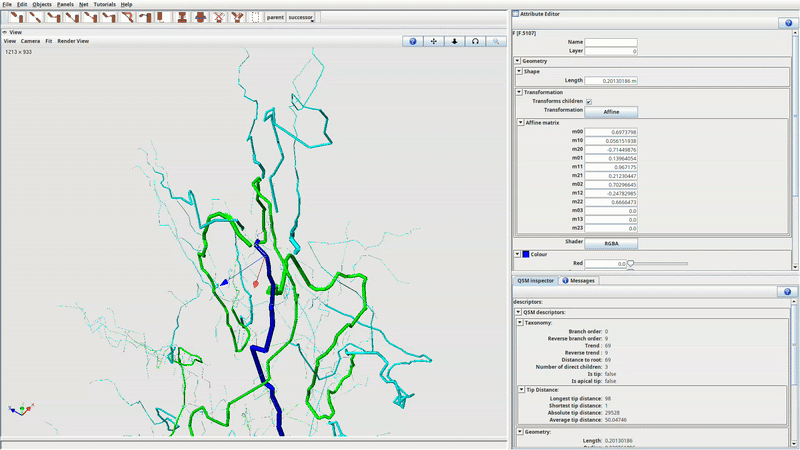800x450 pixels.
Task: Collapse the Geometry section in Attribute Editor
Action: coord(518,61)
